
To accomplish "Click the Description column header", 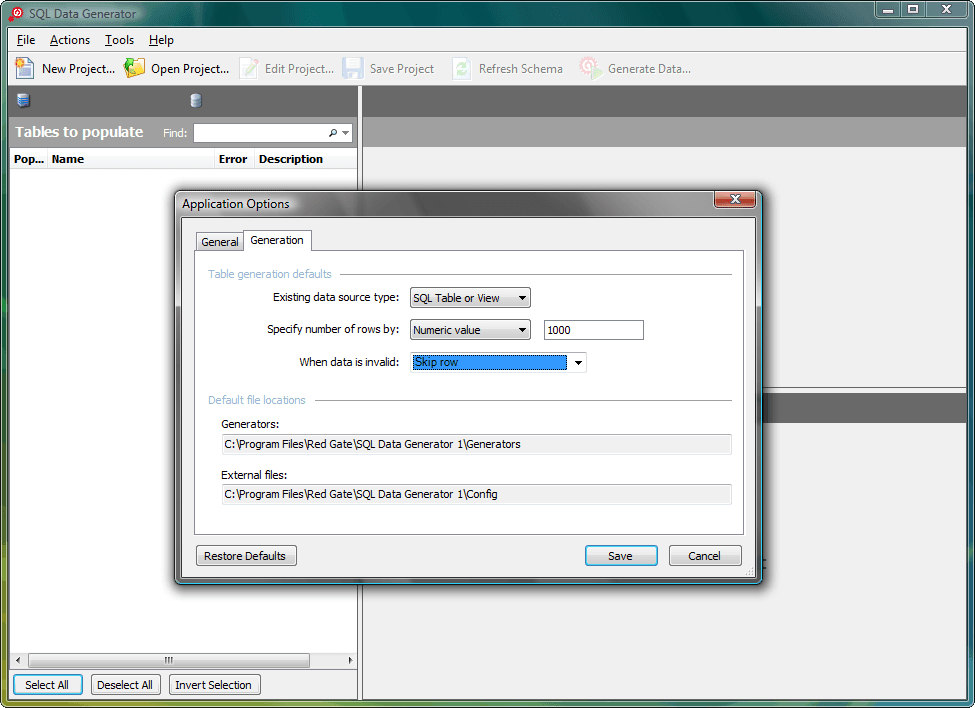I will tap(305, 159).
